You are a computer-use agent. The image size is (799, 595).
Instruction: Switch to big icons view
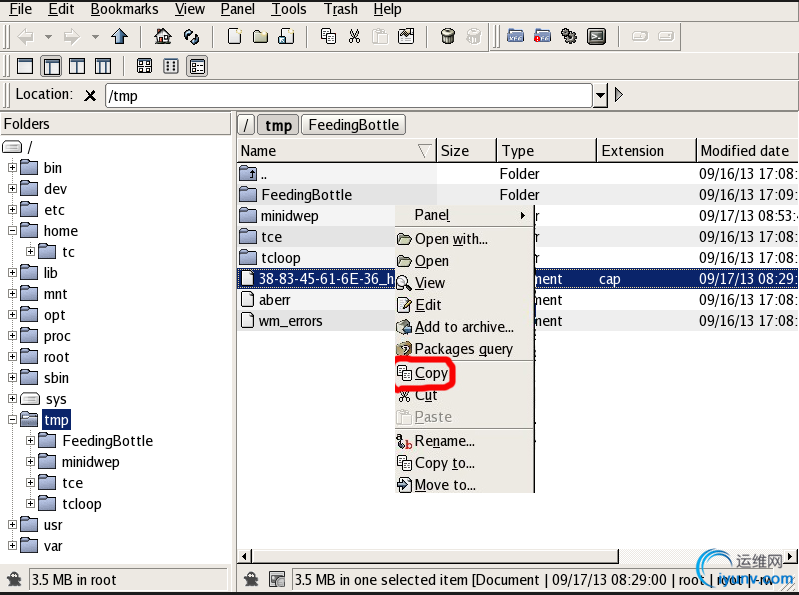pos(145,66)
